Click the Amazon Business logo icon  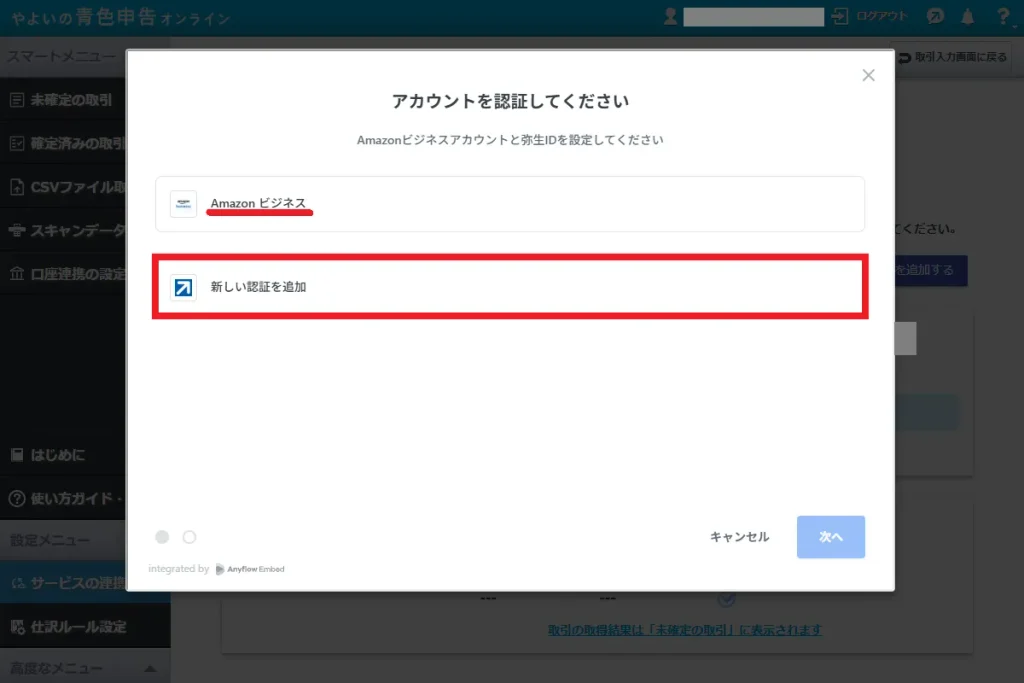pyautogui.click(x=184, y=204)
